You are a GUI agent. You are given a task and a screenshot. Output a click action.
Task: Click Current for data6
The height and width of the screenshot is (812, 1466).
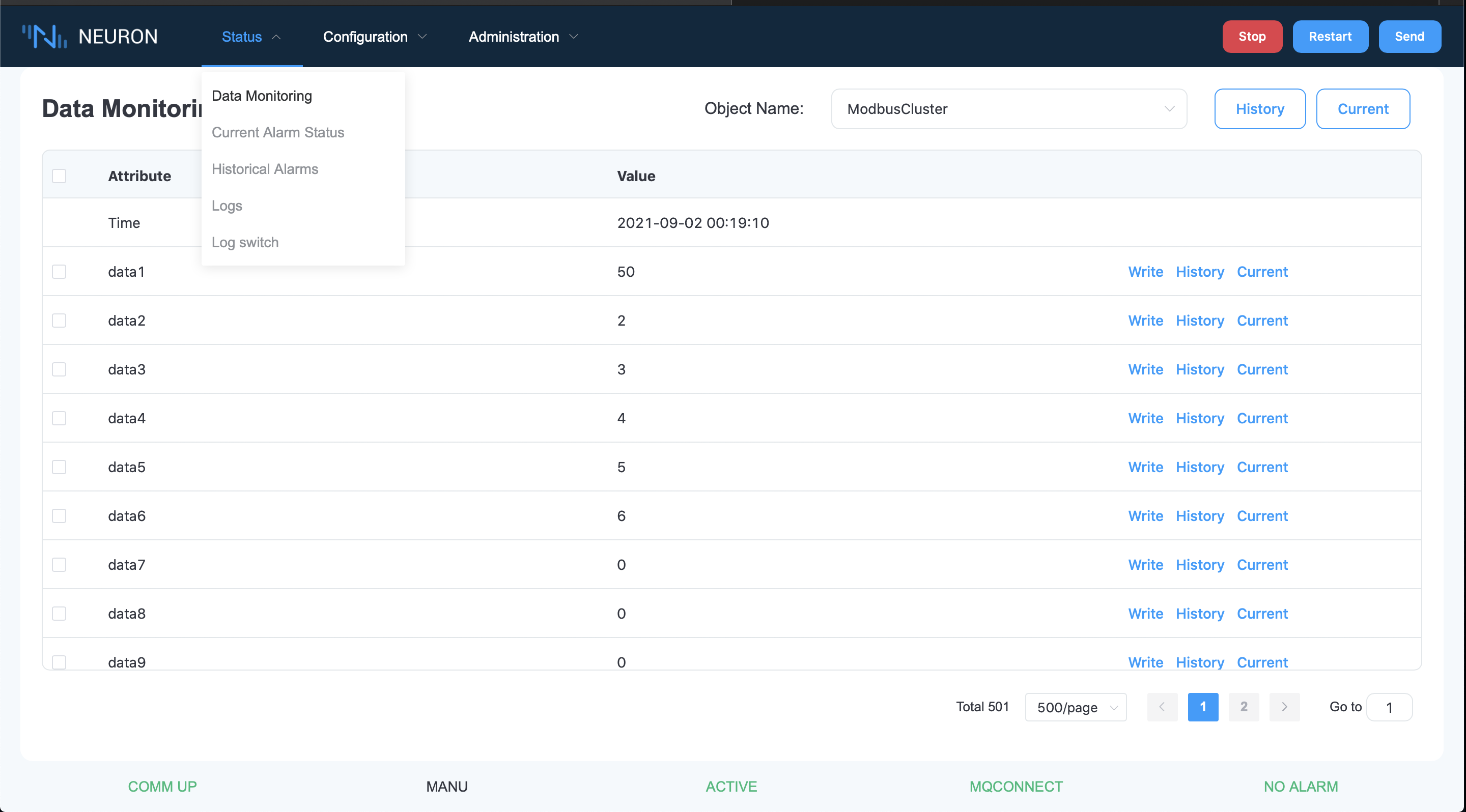tap(1262, 516)
